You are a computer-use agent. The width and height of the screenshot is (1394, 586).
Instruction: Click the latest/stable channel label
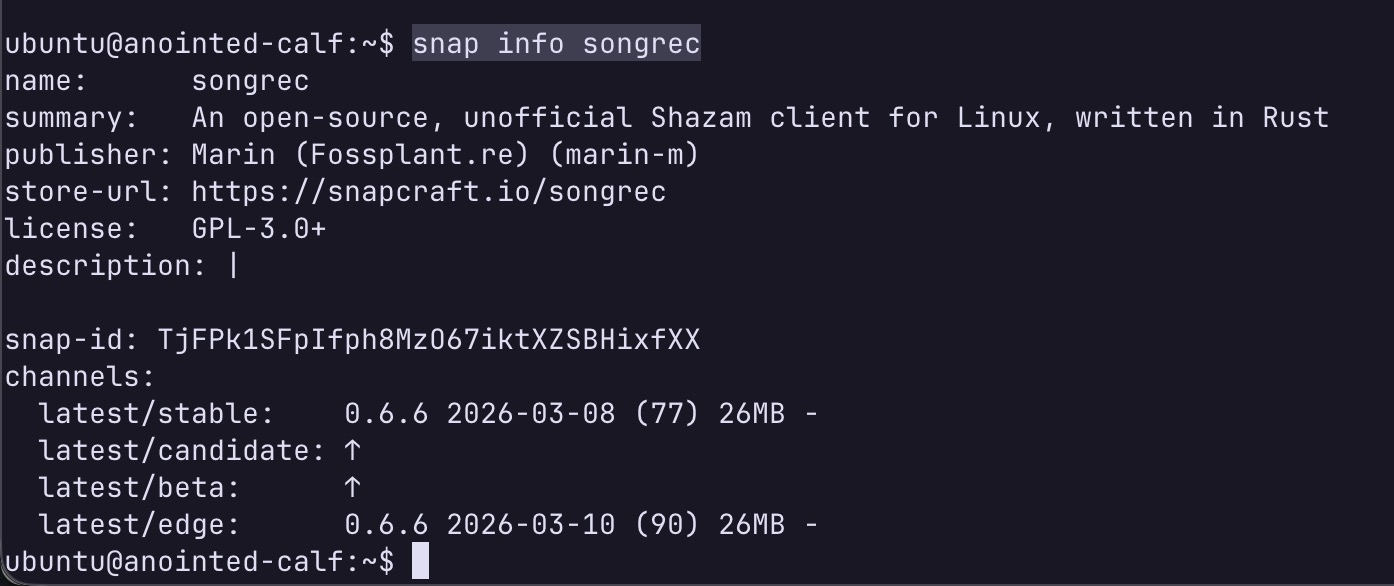pos(155,414)
